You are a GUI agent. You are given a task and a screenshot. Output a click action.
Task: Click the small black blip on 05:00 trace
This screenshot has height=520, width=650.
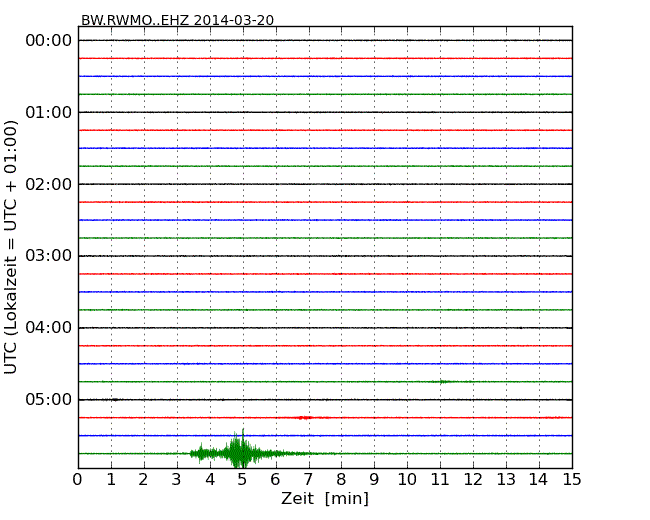click(x=114, y=400)
